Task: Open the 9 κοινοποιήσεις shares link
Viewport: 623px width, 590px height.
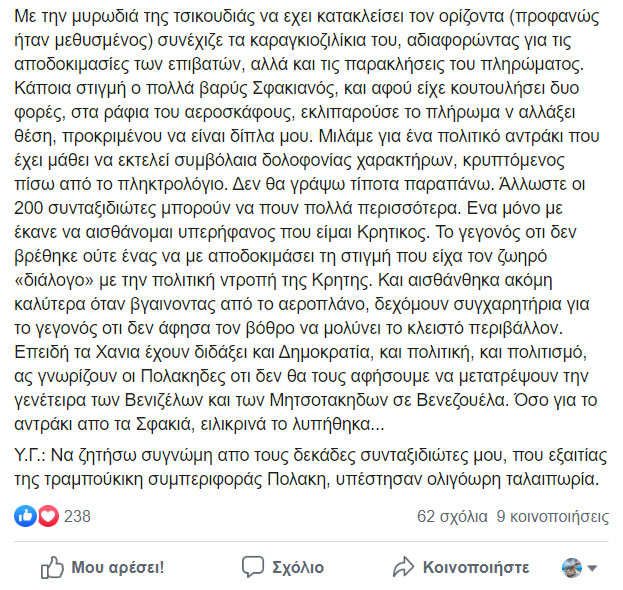Action: (x=552, y=517)
